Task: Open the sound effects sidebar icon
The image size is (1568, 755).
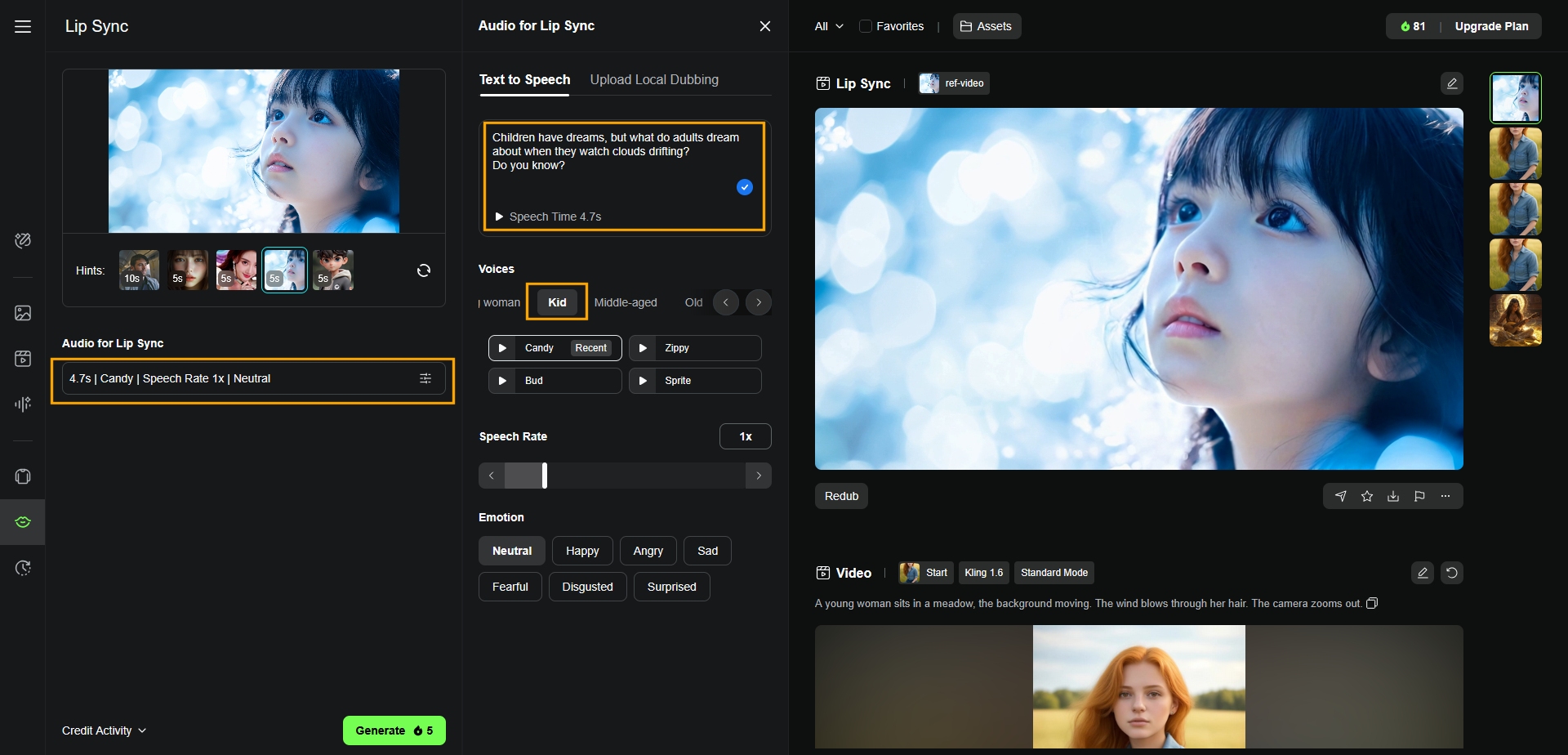Action: coord(23,404)
